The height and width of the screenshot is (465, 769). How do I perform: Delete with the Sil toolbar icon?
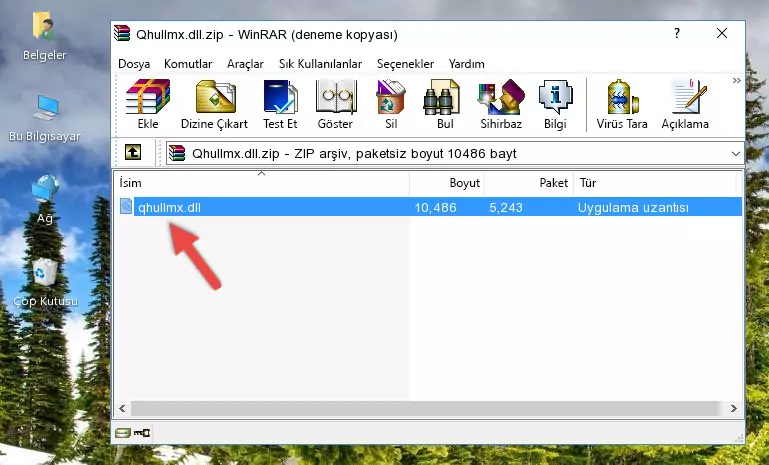pyautogui.click(x=391, y=104)
